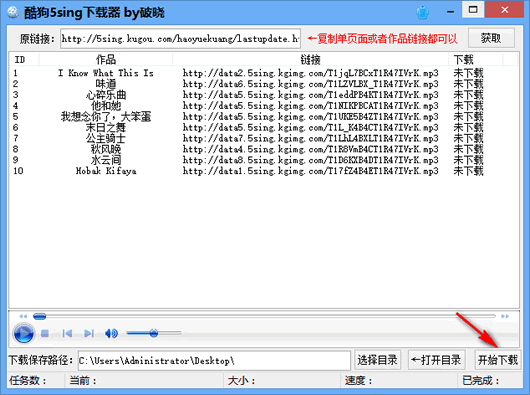This screenshot has width=530, height=395.
Task: Click the 选择目录 button
Action: [377, 360]
